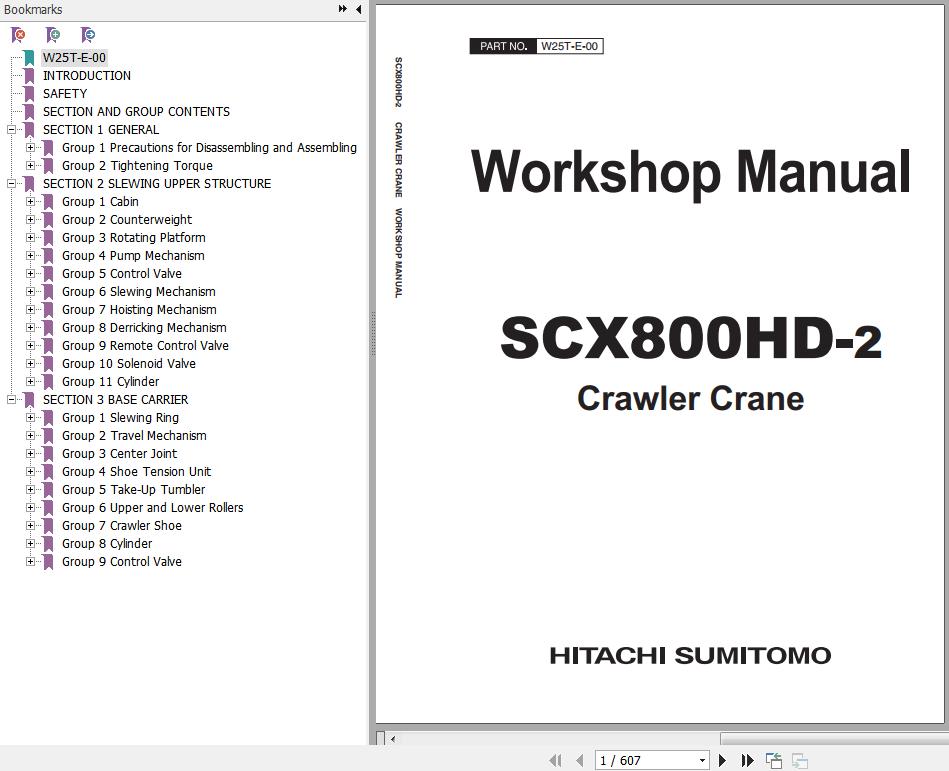Select the W25T-E-00 bookmark
Screen dimensions: 949x771
coord(74,57)
